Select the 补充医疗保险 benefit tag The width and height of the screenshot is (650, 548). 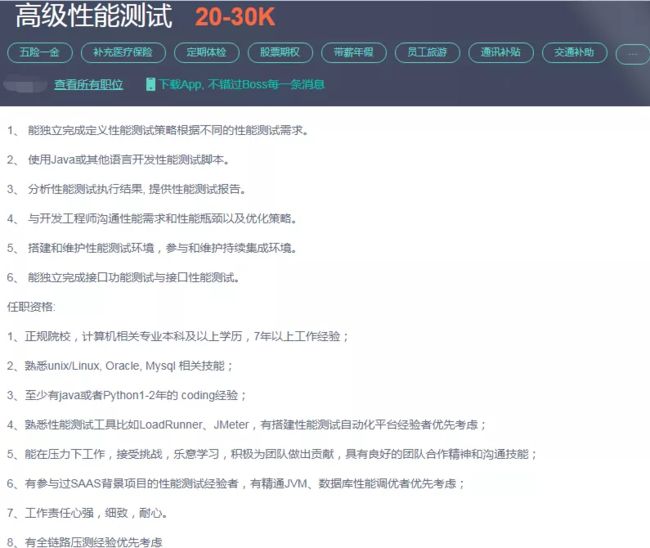[x=123, y=52]
